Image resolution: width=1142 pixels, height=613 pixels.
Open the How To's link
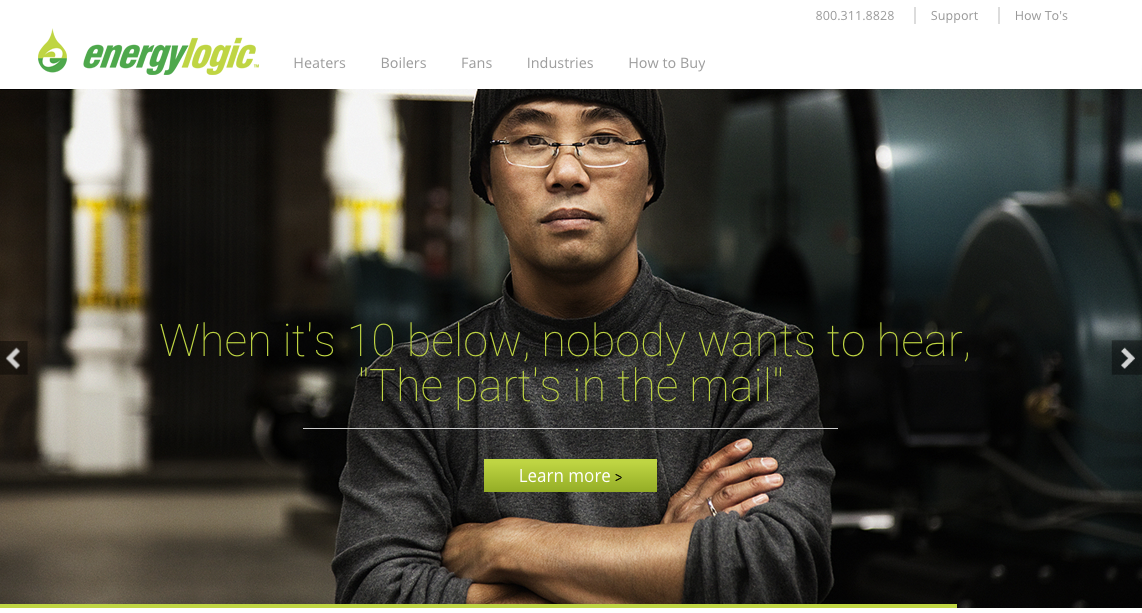[x=1041, y=16]
